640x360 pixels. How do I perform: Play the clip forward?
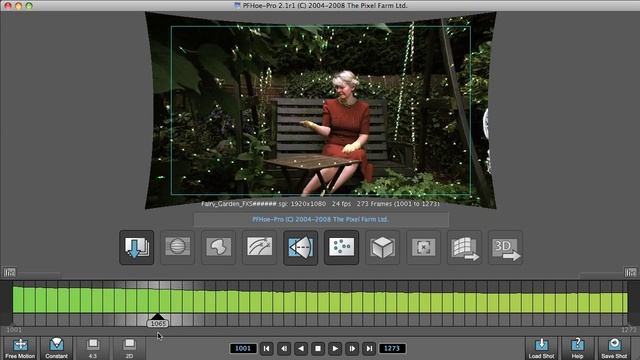pos(335,349)
